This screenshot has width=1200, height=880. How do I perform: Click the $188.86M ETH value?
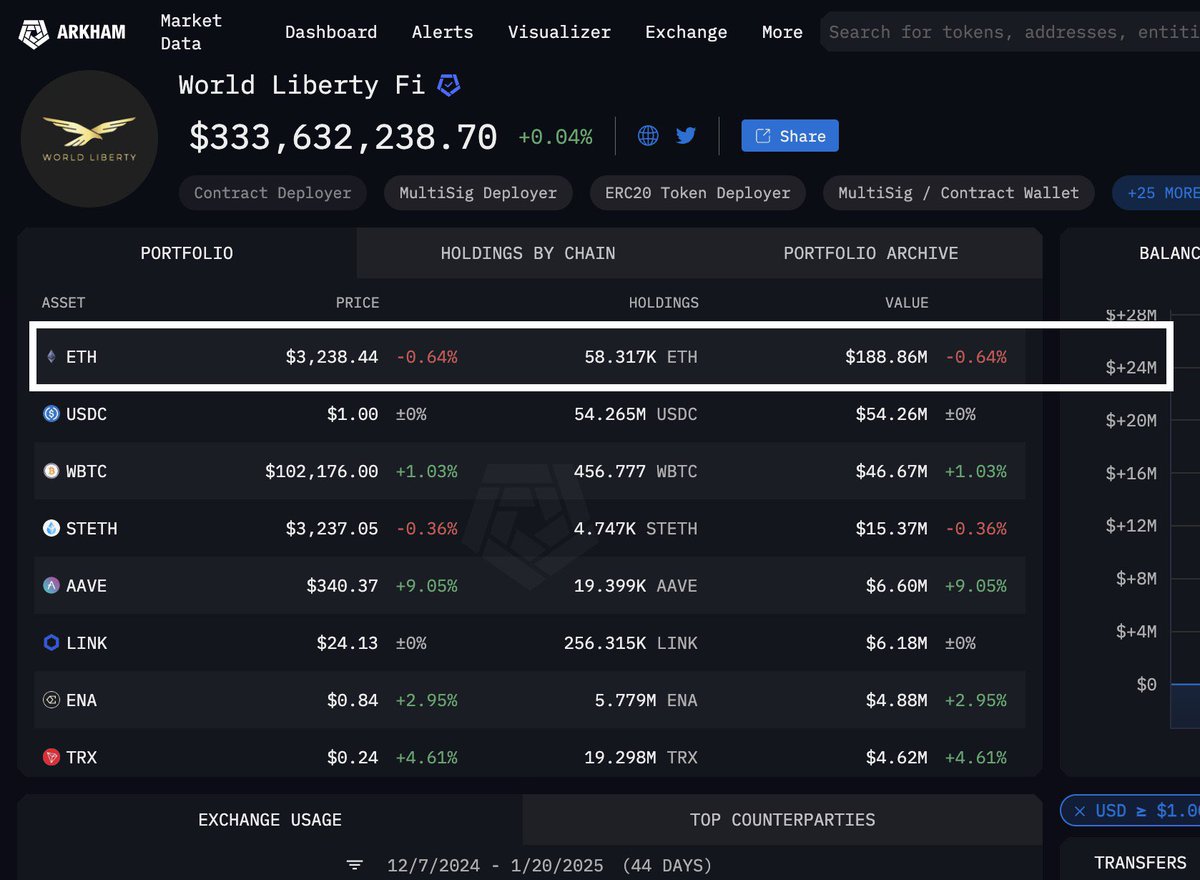tap(885, 357)
